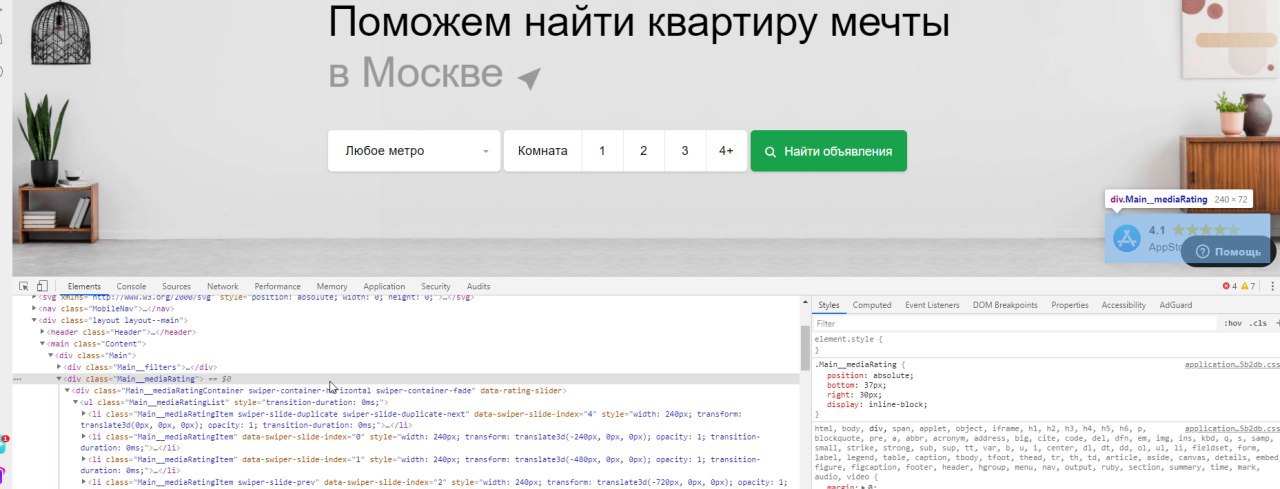Toggle device toolbar icon in DevTools
The height and width of the screenshot is (489, 1280).
[43, 286]
